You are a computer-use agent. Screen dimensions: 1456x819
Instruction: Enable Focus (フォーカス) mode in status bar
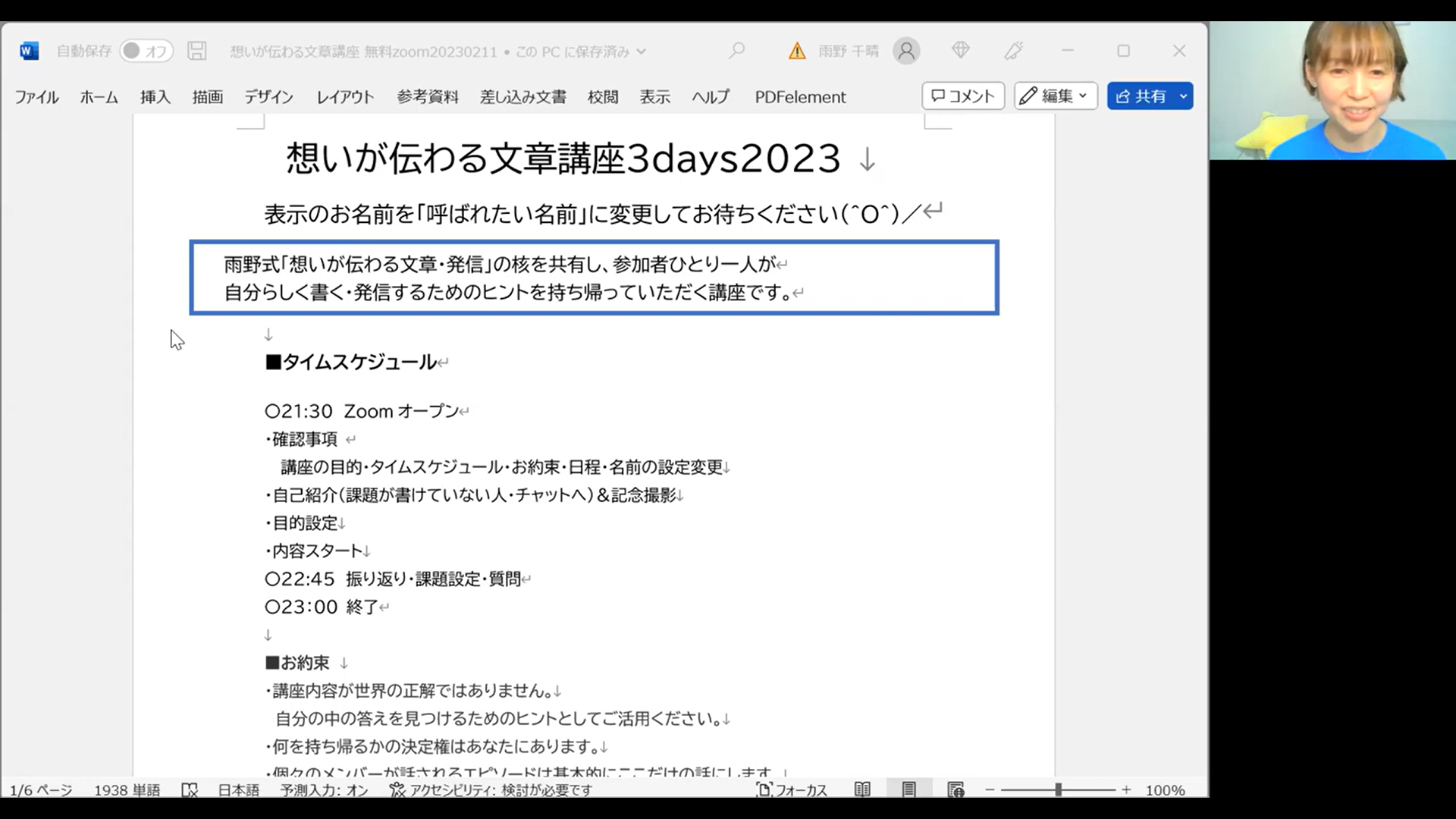(792, 789)
